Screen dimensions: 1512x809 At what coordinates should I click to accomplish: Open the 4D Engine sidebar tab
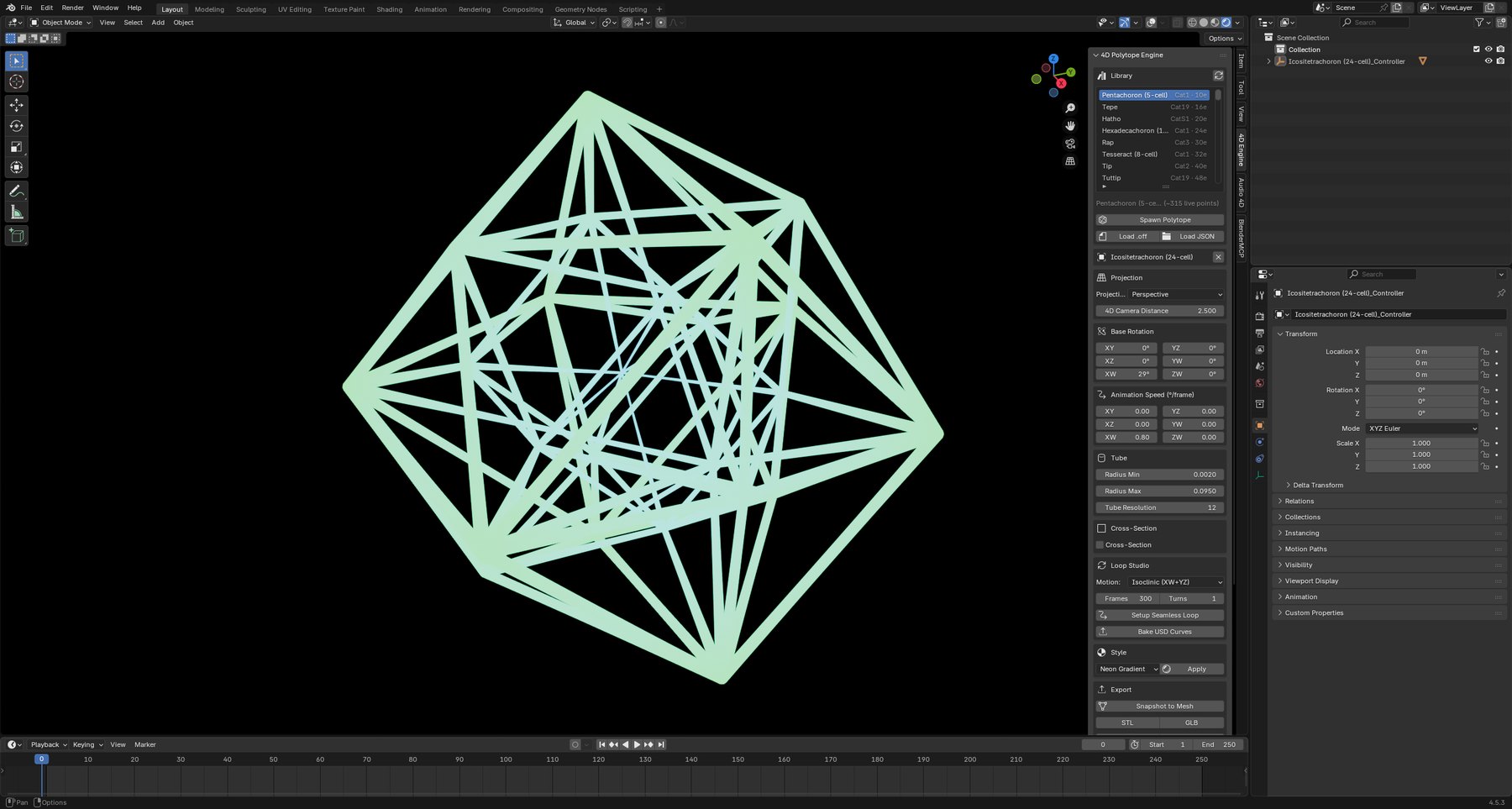click(x=1241, y=150)
